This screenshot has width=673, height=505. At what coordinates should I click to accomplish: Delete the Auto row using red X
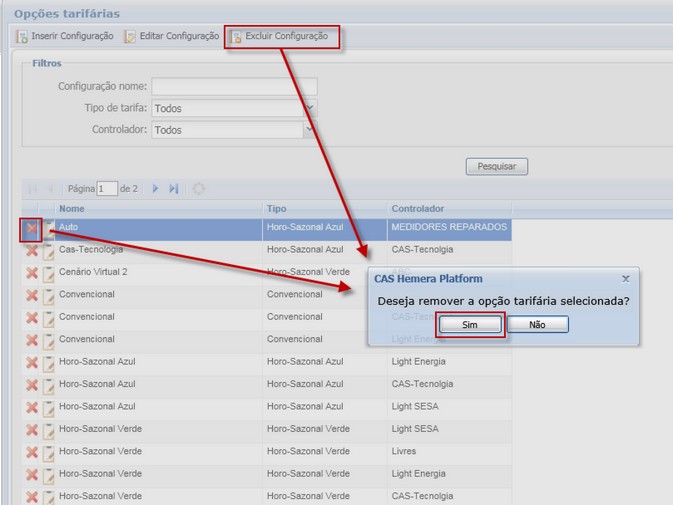coord(31,228)
